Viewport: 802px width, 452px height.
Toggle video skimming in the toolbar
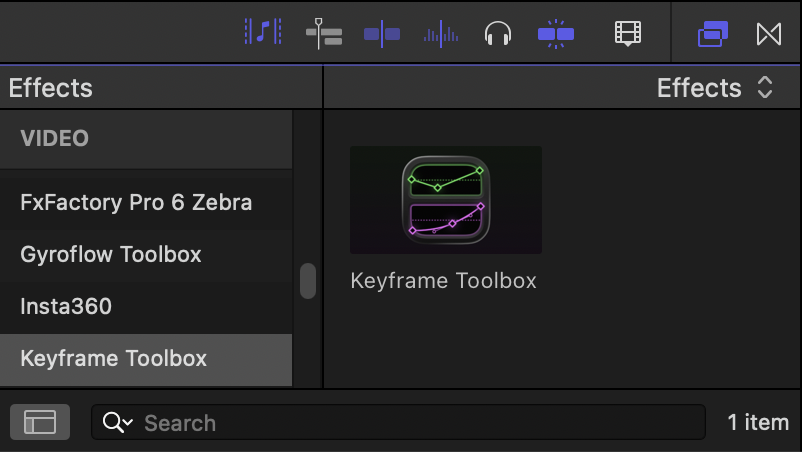382,34
